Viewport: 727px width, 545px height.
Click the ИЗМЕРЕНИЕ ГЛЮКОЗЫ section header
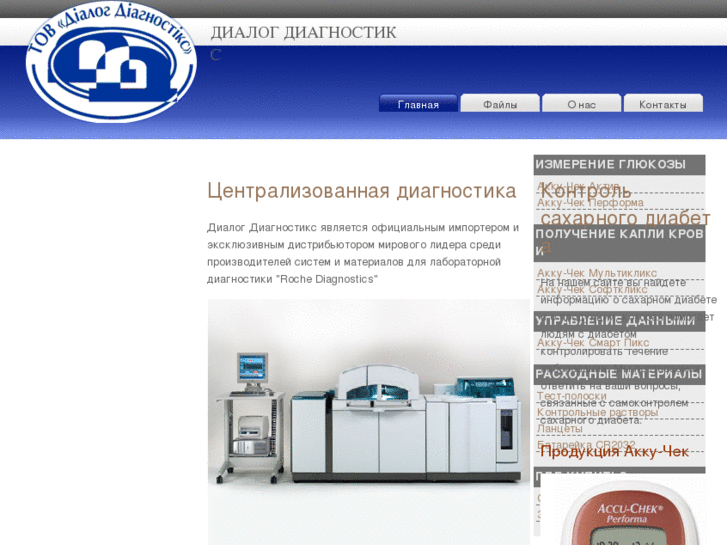pos(619,165)
